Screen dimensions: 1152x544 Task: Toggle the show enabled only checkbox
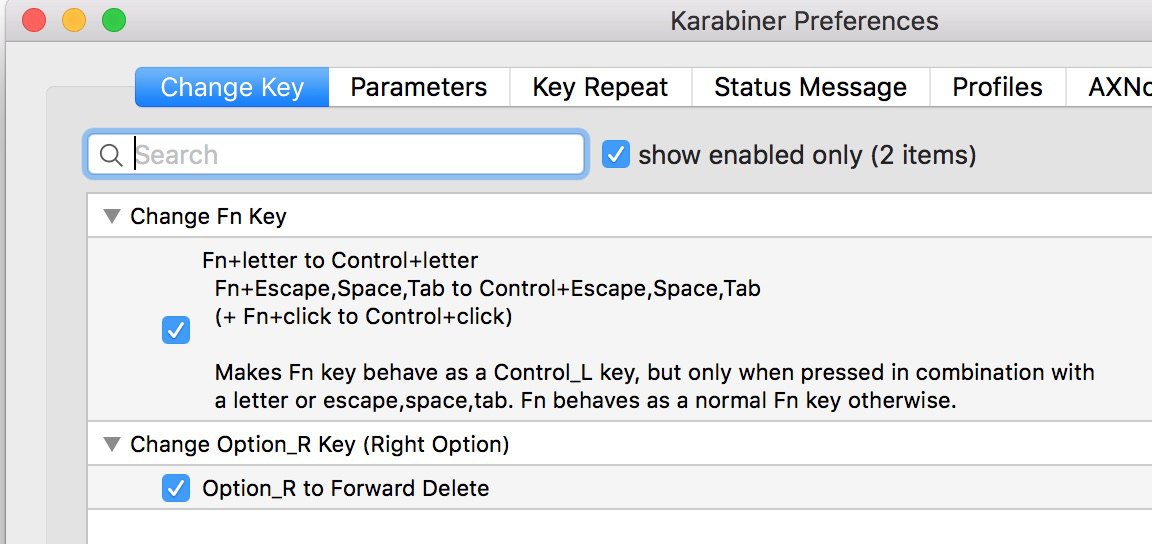(x=616, y=155)
